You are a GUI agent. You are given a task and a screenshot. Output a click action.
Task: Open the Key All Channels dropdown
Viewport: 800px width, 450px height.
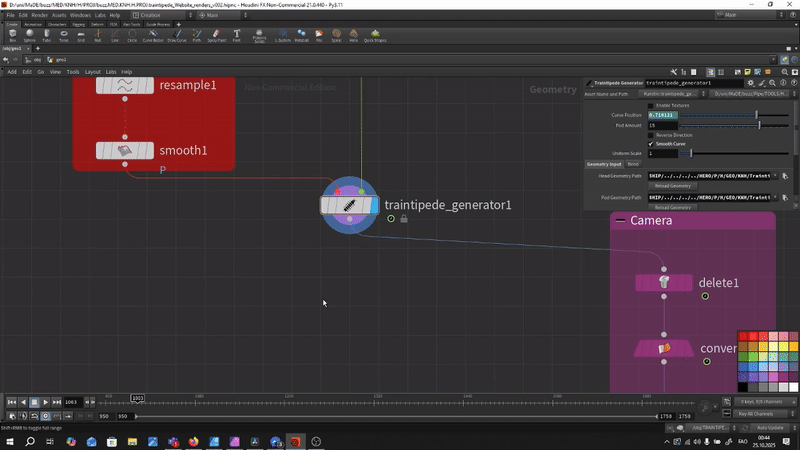click(765, 414)
